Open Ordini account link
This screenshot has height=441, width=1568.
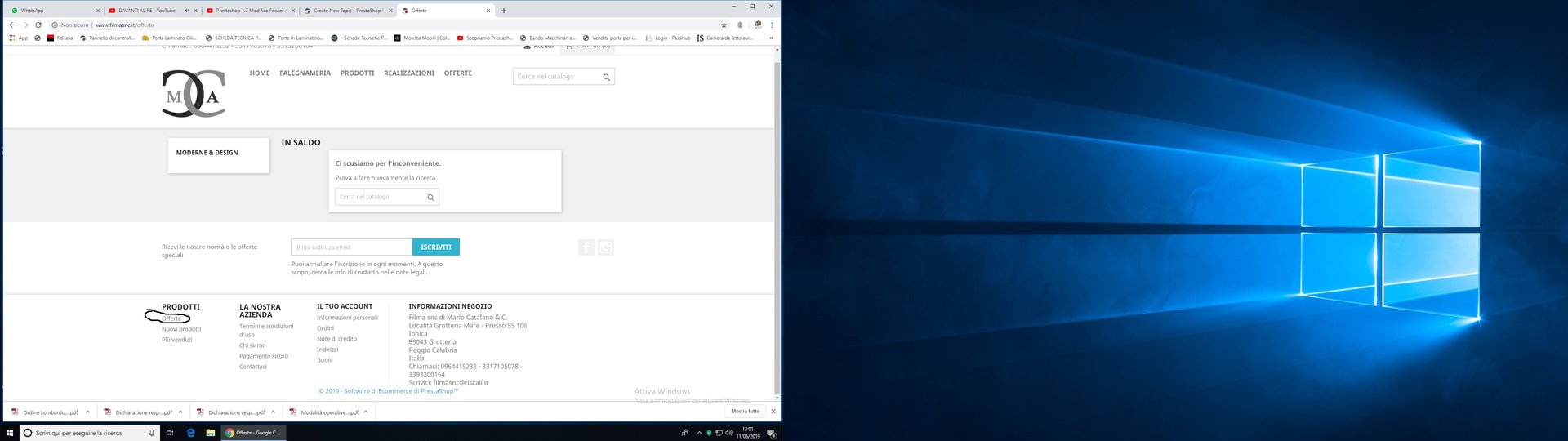click(326, 328)
